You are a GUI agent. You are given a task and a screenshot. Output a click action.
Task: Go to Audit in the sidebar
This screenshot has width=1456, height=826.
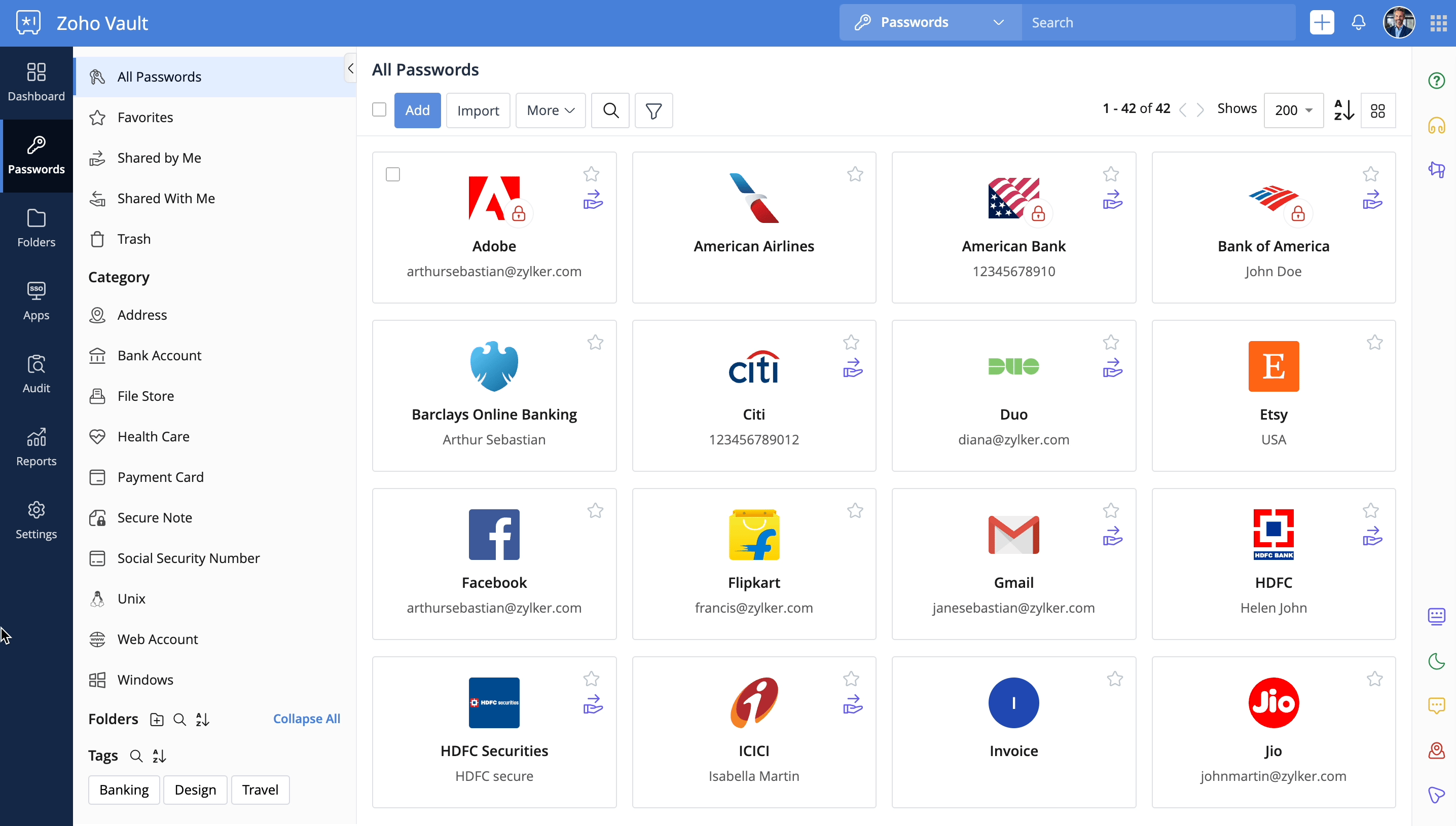click(x=37, y=374)
